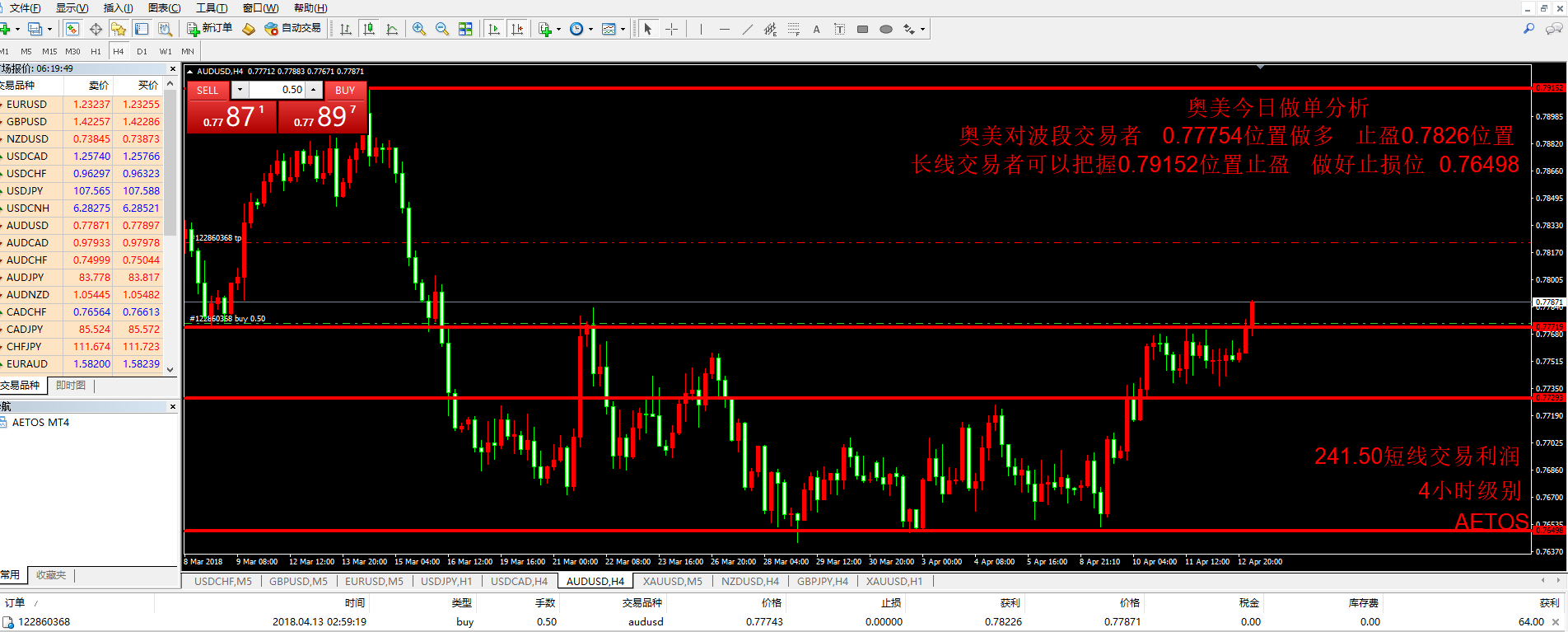Select the text label 'T' tool
The image size is (1568, 632).
pyautogui.click(x=839, y=29)
